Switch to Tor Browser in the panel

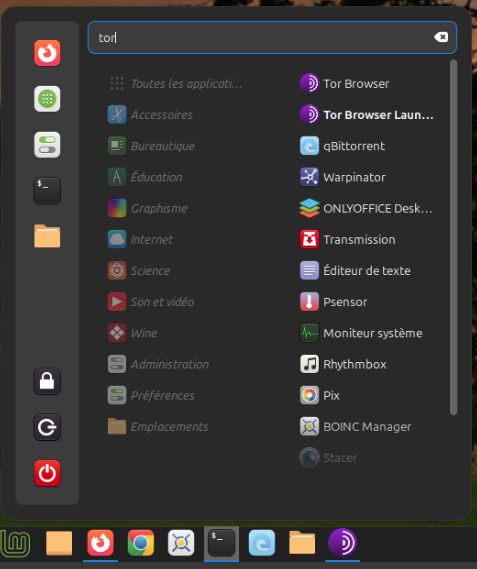[342, 543]
